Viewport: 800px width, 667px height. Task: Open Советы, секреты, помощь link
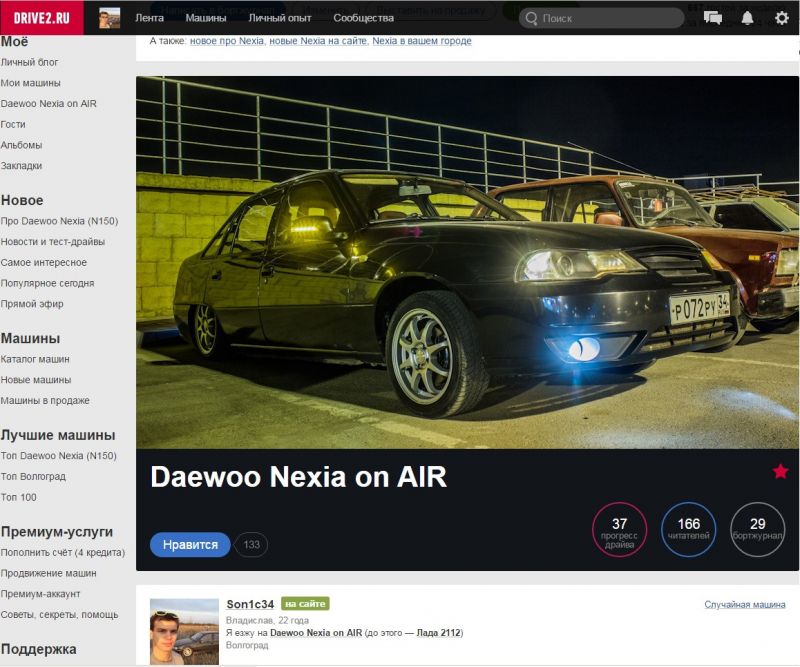point(59,614)
